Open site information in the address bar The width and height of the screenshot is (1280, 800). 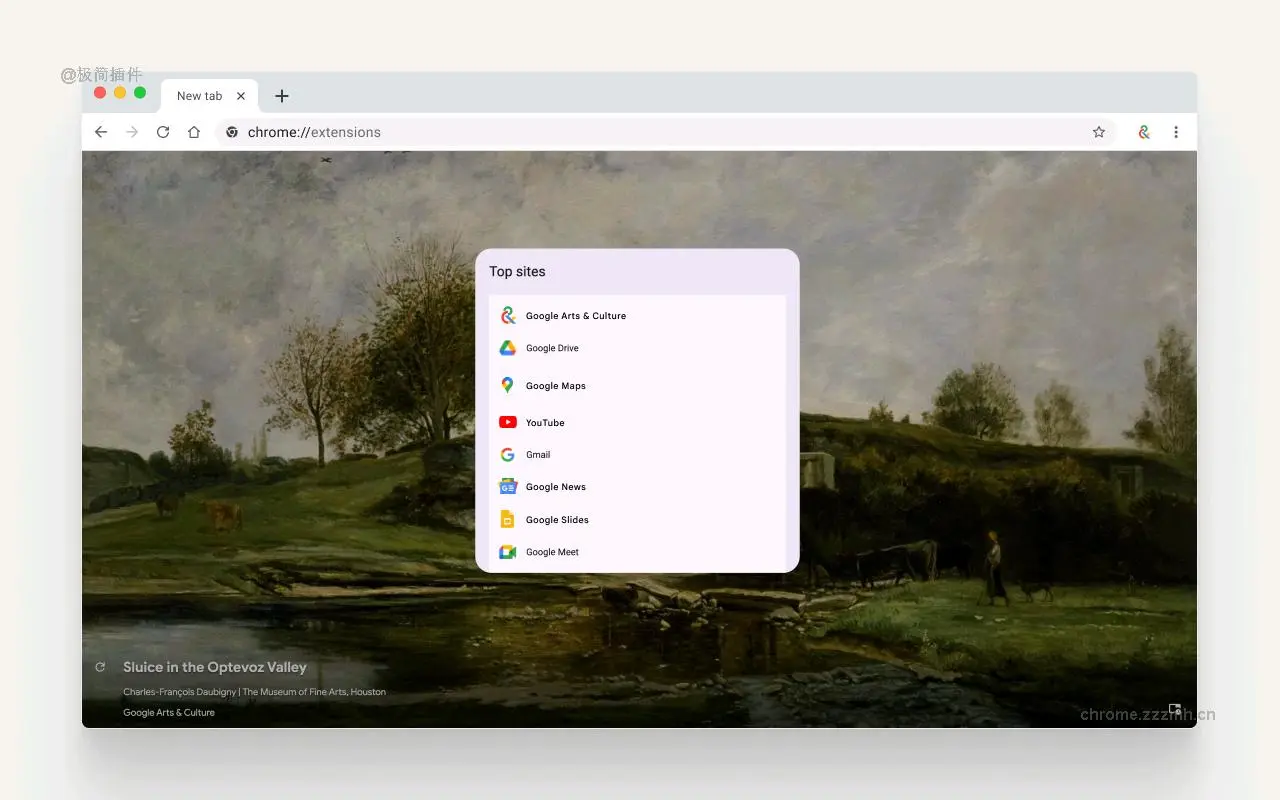coord(231,131)
